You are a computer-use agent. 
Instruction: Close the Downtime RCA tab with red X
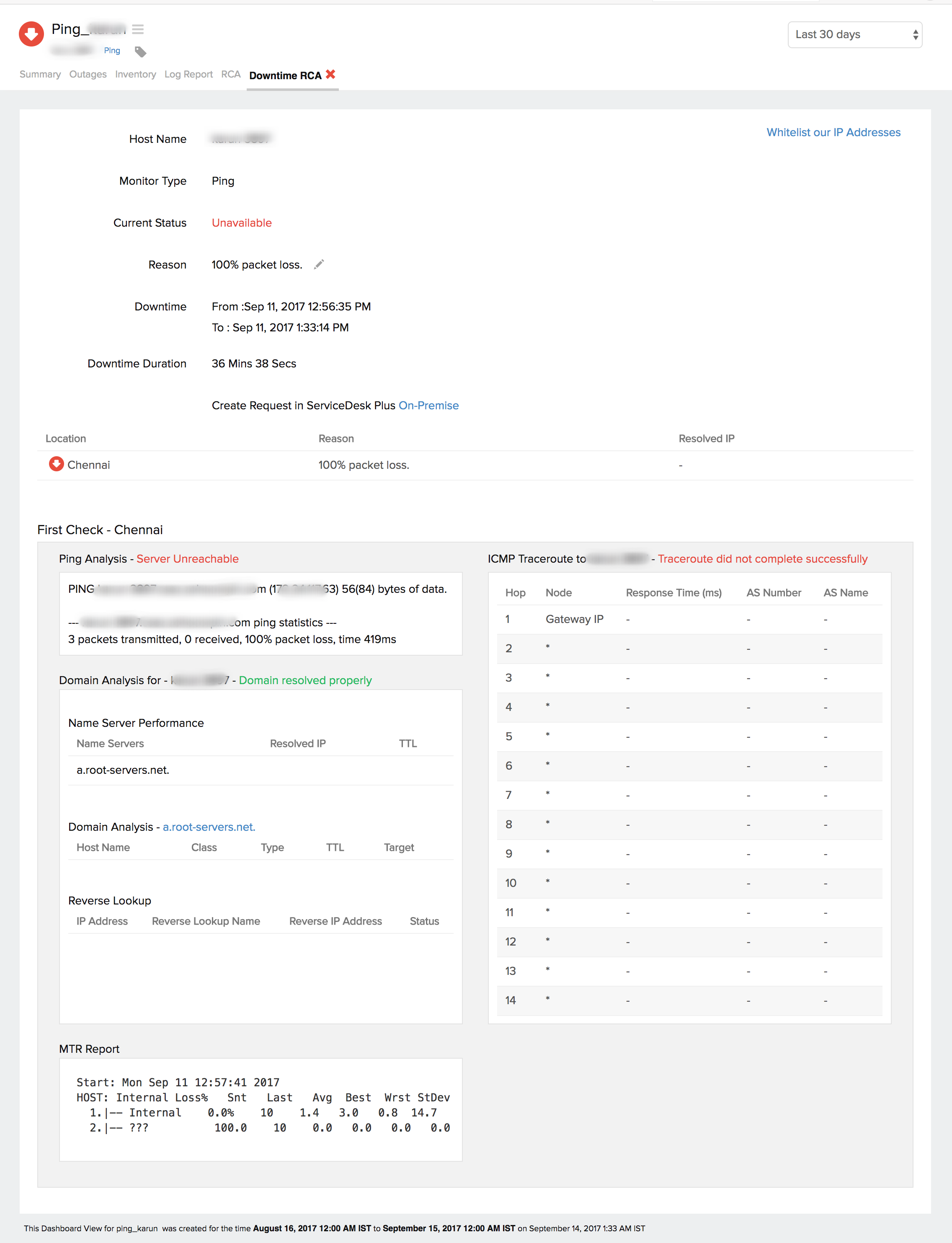pos(331,74)
